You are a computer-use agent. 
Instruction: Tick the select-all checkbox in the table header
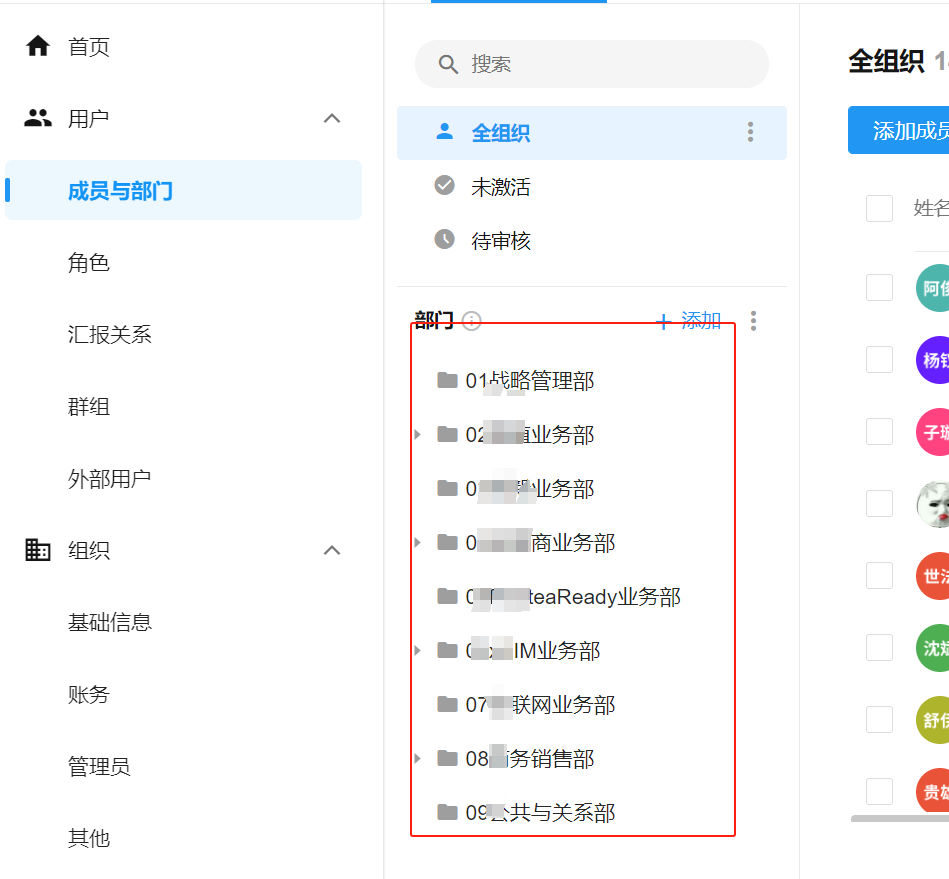(x=879, y=208)
